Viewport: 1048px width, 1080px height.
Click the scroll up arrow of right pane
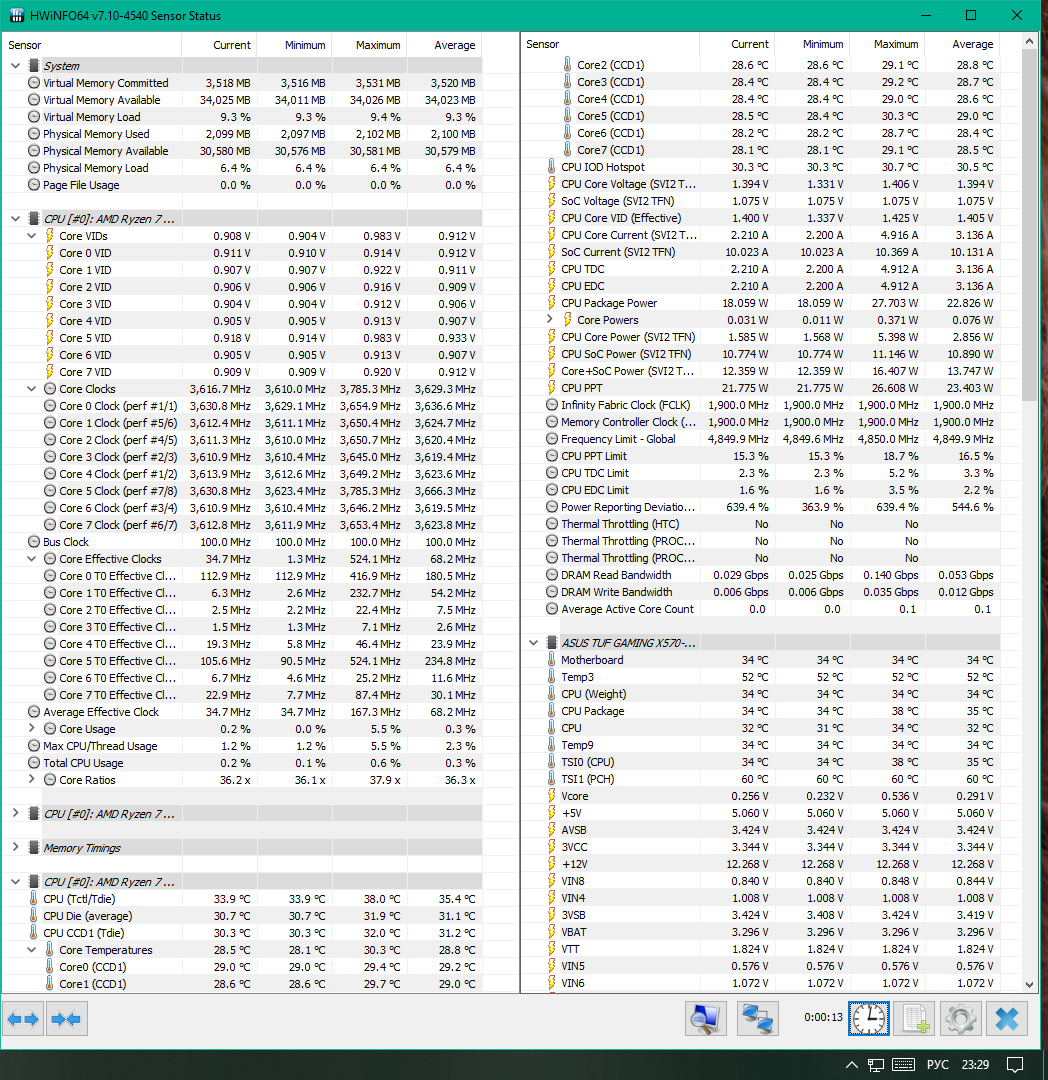pyautogui.click(x=1029, y=41)
